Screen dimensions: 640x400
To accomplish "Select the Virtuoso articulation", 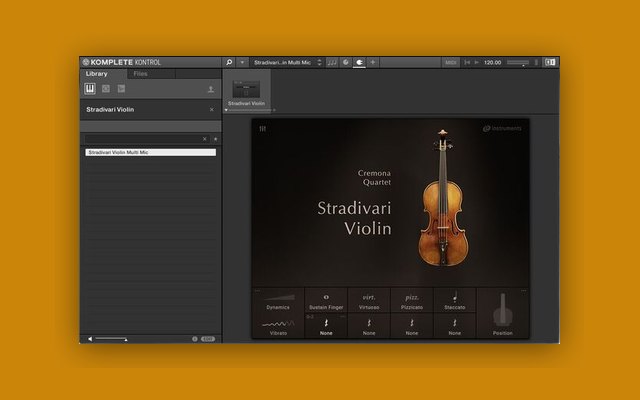I will [369, 301].
